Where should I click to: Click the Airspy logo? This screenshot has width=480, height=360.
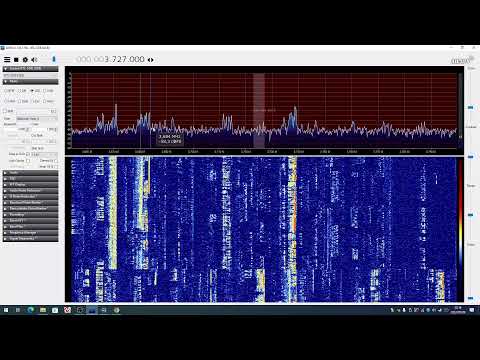pyautogui.click(x=462, y=60)
